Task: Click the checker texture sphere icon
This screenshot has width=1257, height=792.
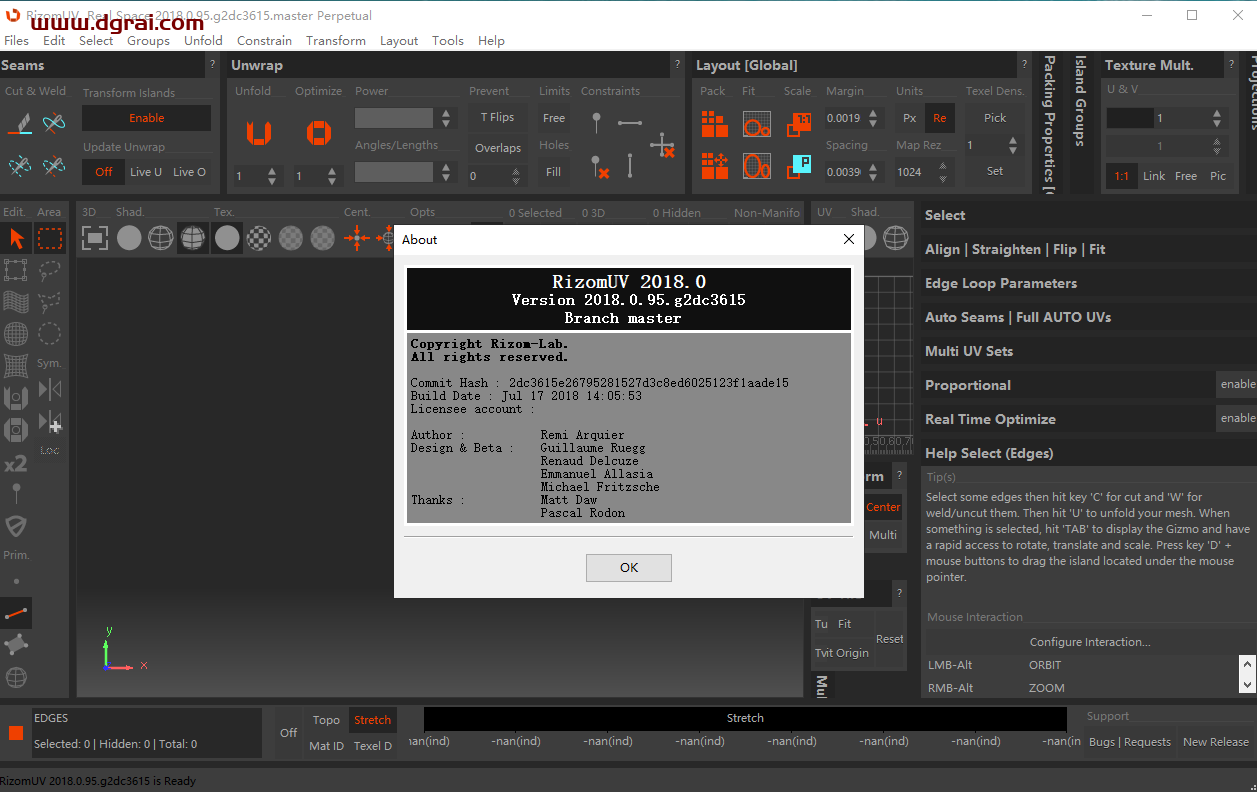Action: pos(259,238)
